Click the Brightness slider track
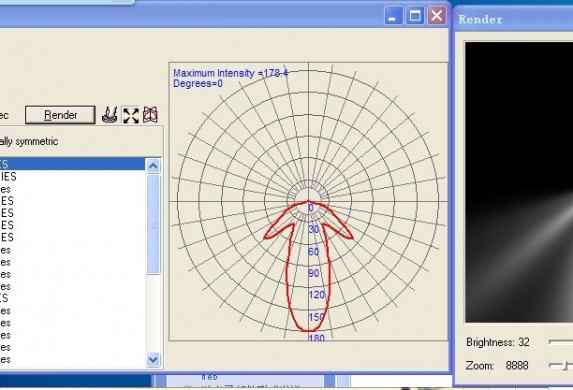 561,342
